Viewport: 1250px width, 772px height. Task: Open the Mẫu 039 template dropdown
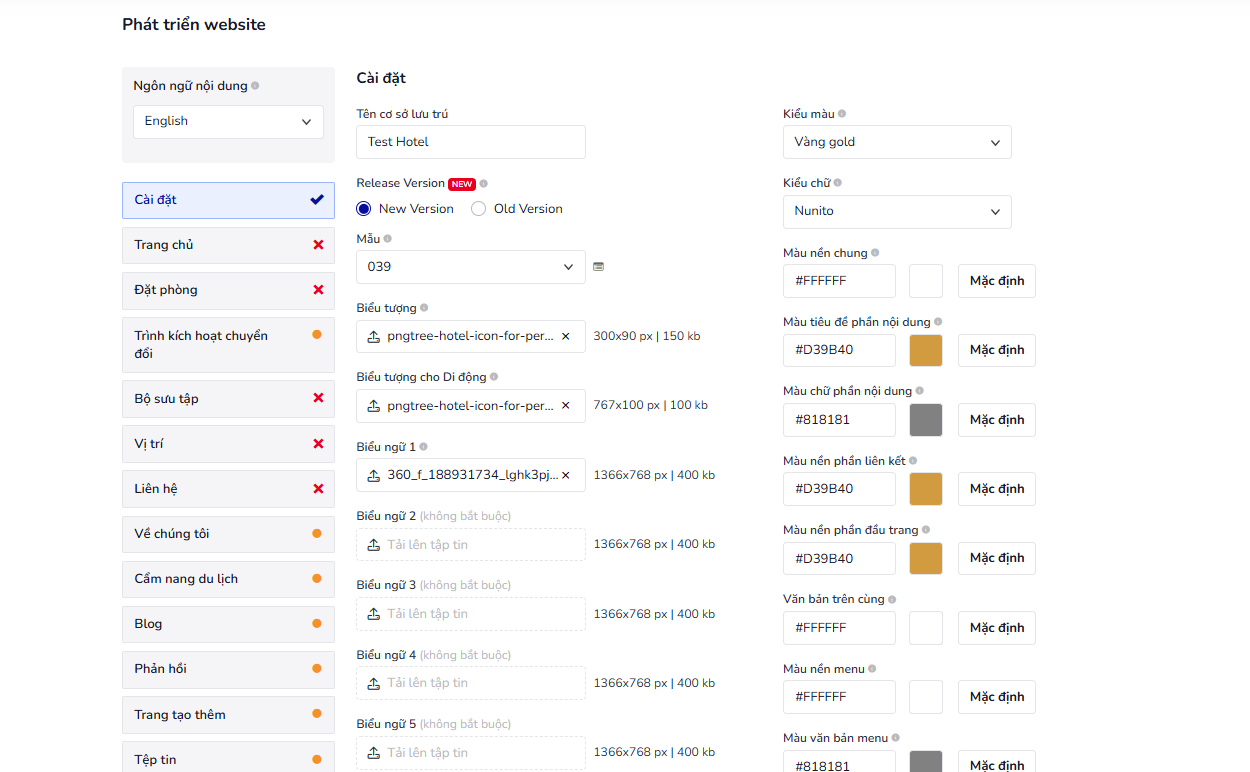(x=471, y=267)
